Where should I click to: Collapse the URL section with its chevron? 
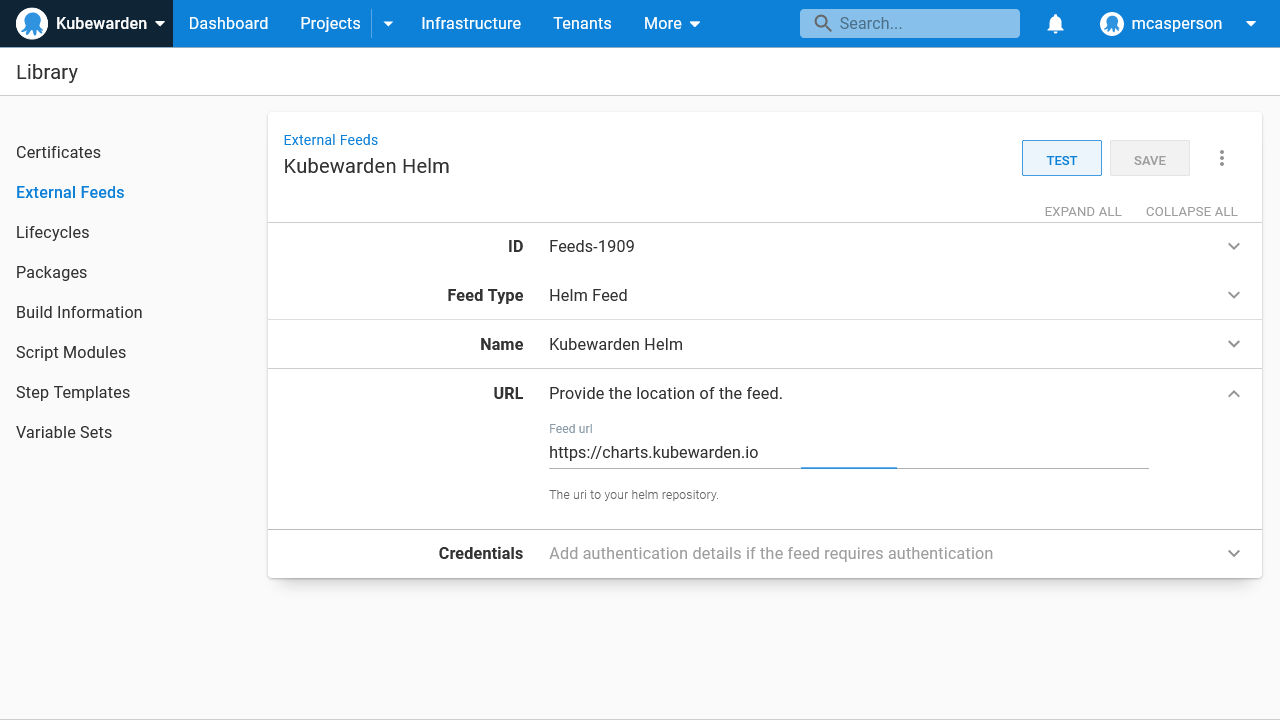click(1233, 393)
